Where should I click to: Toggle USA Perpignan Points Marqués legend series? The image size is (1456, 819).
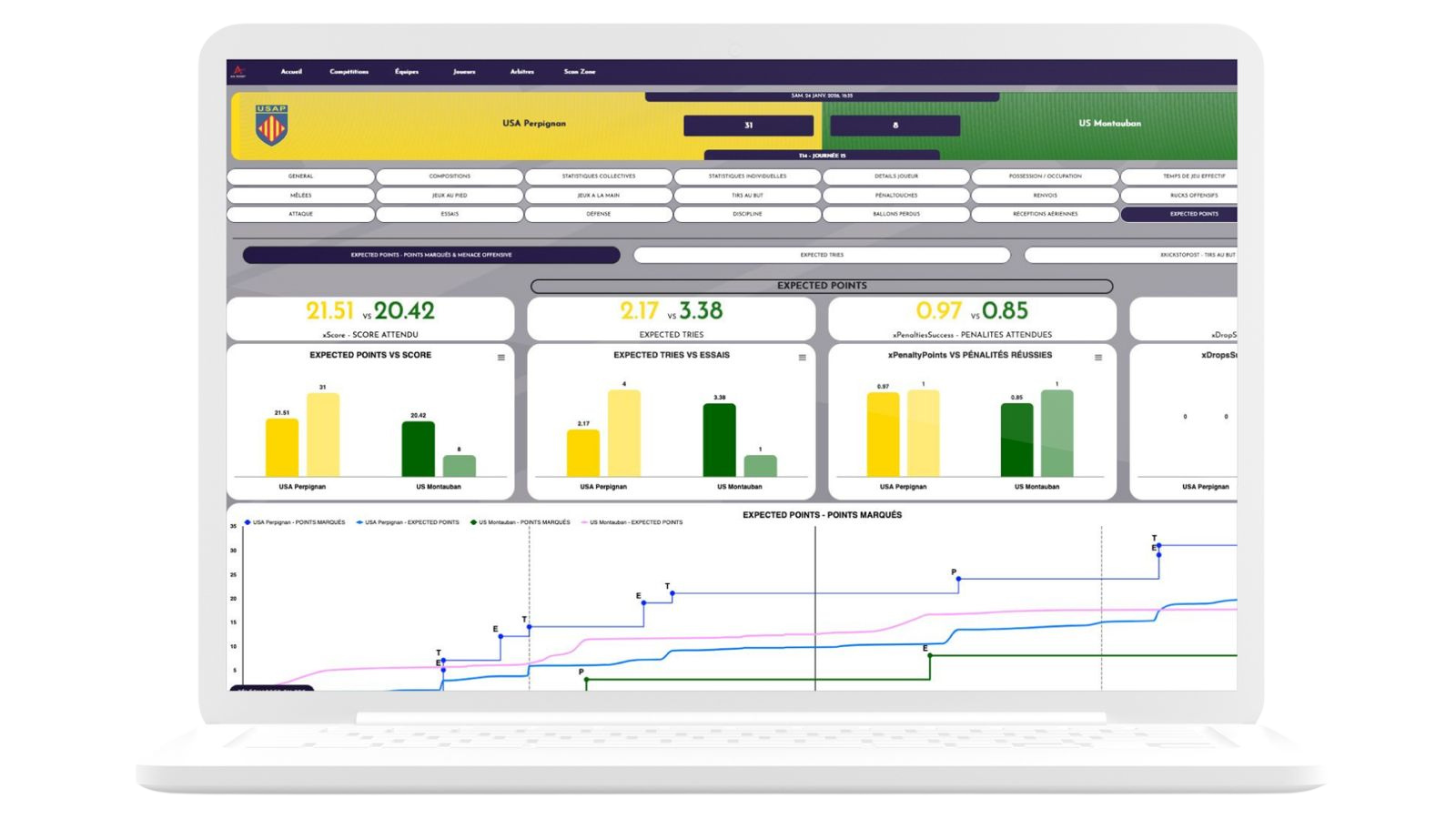298,522
